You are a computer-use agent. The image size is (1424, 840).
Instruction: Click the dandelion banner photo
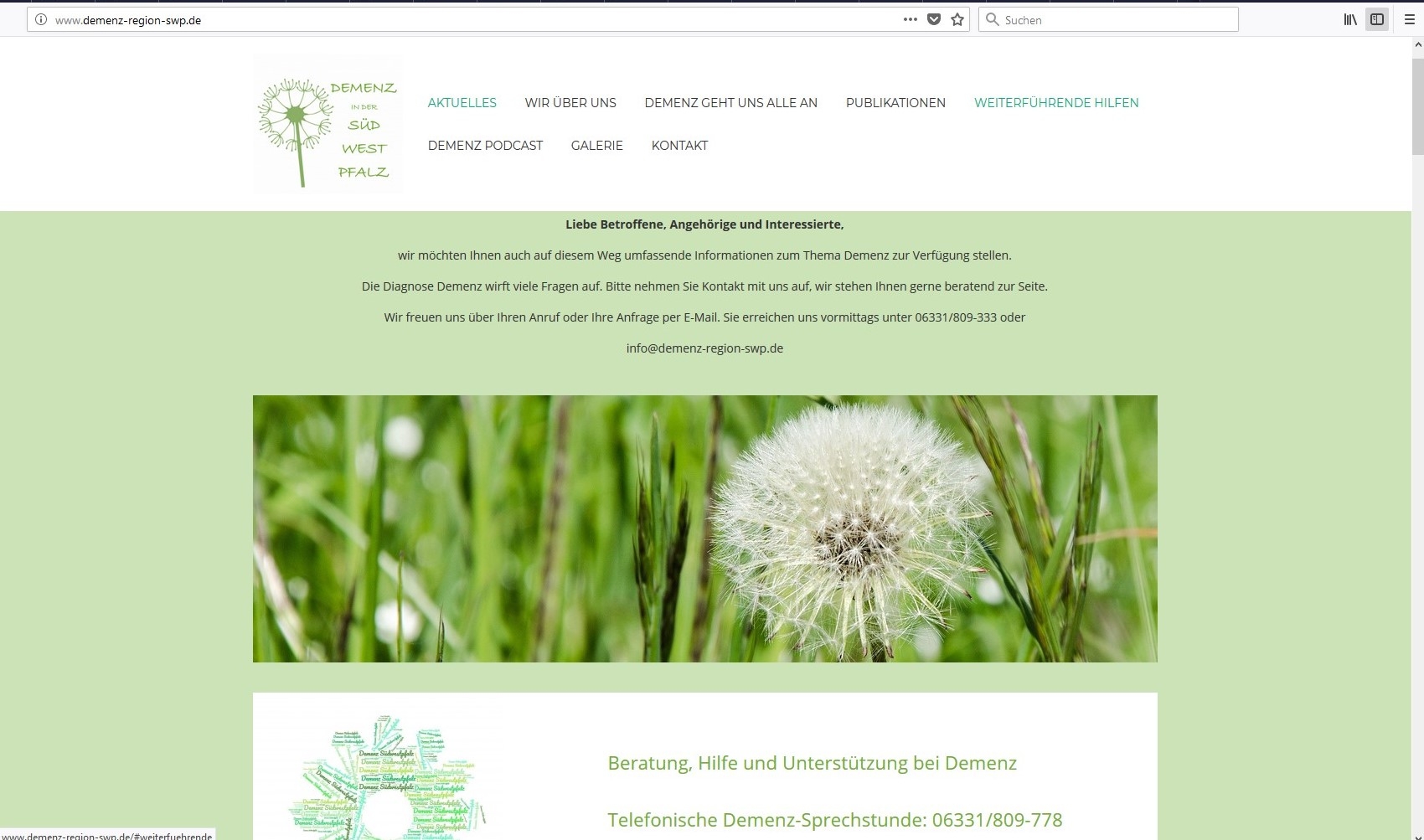(704, 528)
